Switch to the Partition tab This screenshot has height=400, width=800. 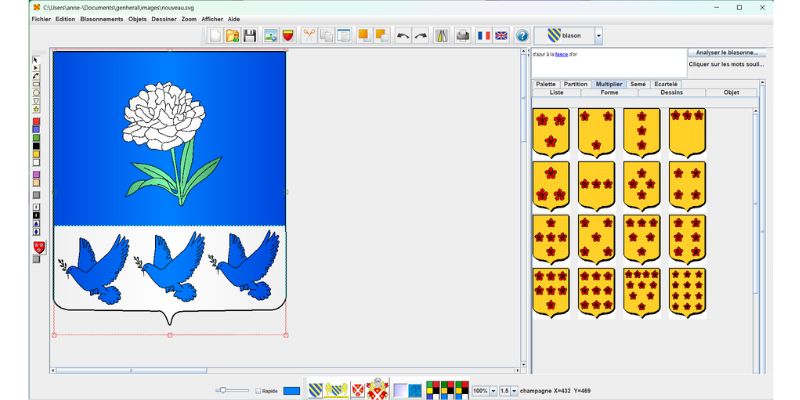pos(575,84)
